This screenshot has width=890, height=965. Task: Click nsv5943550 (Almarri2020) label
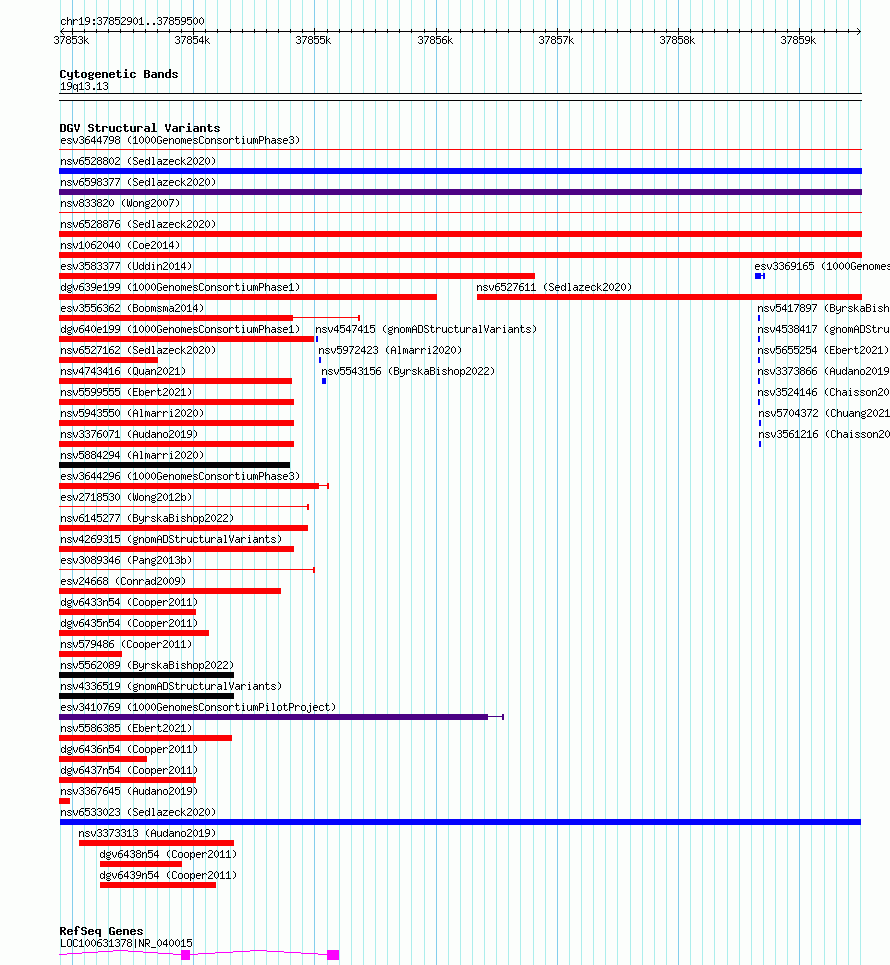132,412
